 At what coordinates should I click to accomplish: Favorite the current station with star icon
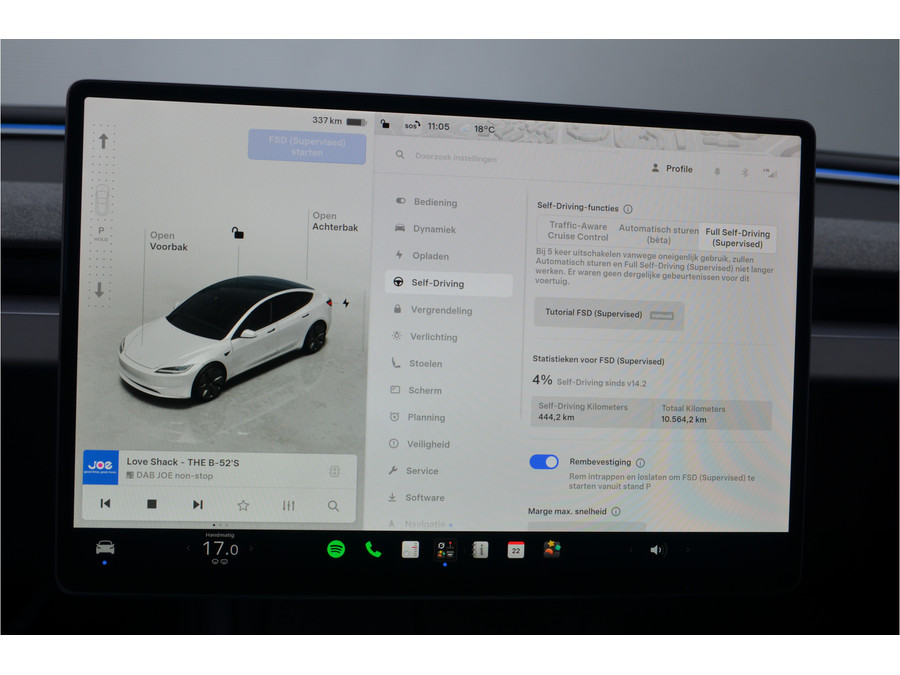pyautogui.click(x=243, y=505)
